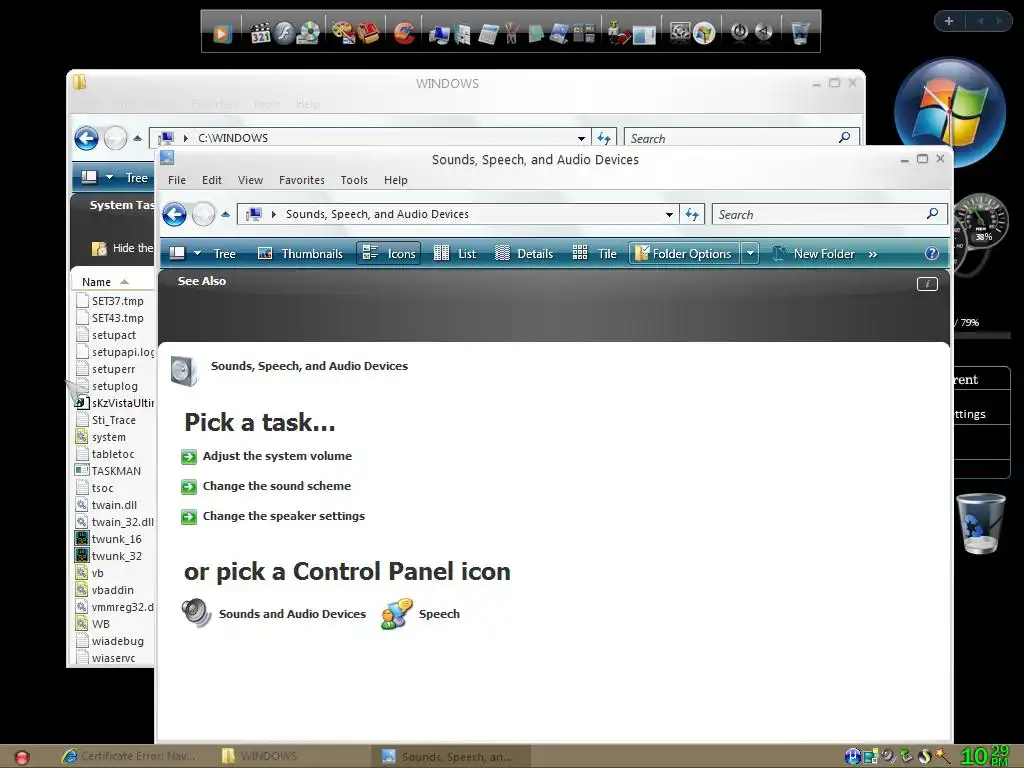This screenshot has height=768, width=1024.
Task: Click the CD drive icon in dock
Action: [308, 33]
